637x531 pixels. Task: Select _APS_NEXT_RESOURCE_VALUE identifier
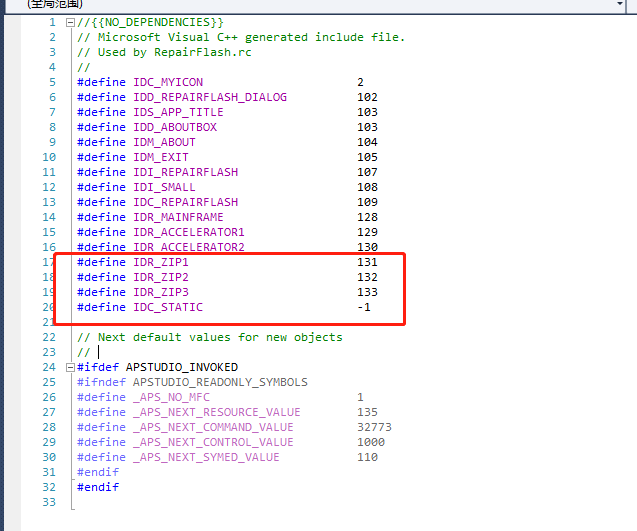(217, 413)
